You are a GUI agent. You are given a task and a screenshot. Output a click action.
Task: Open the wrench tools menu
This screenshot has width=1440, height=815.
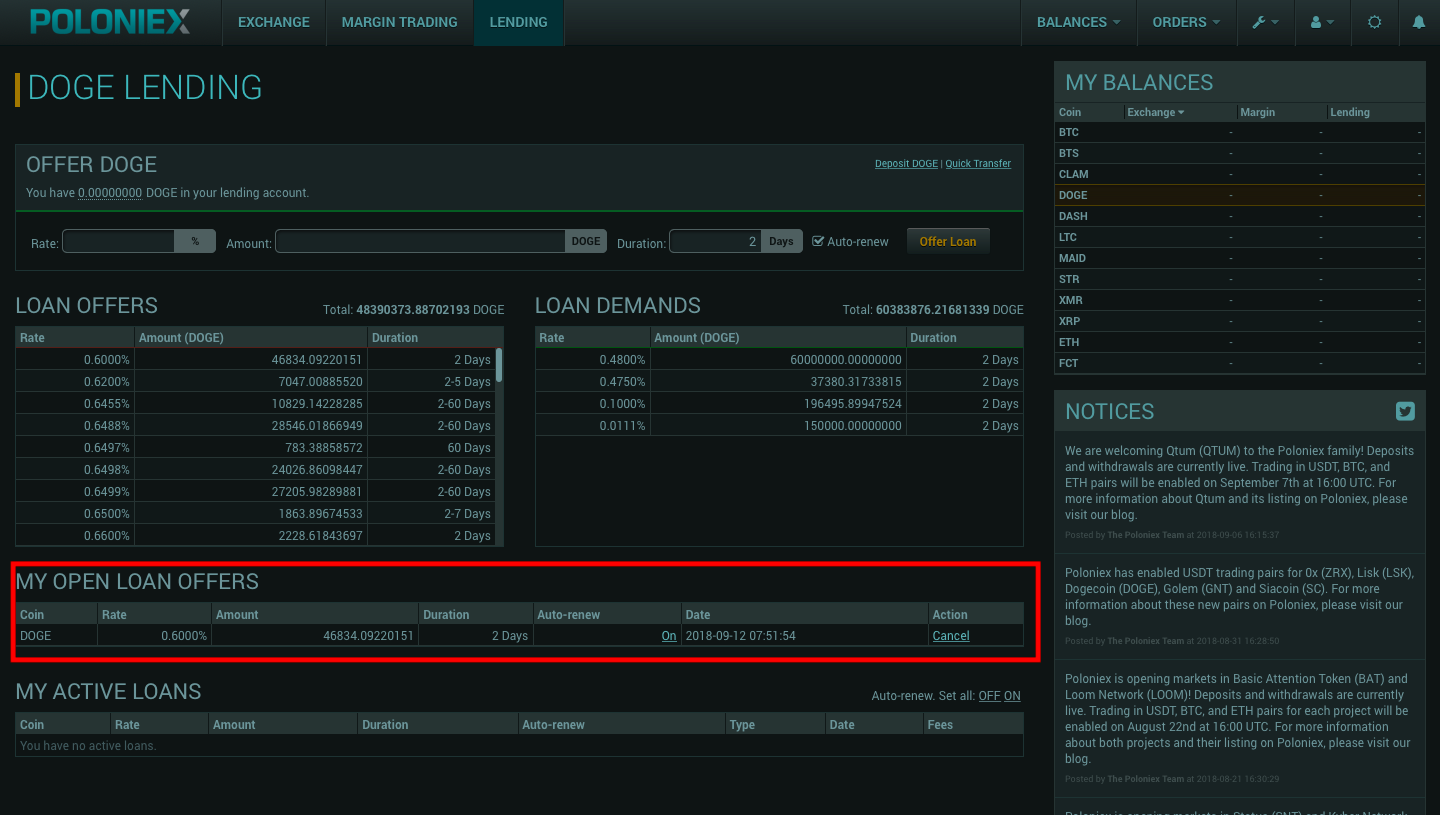(x=1265, y=22)
